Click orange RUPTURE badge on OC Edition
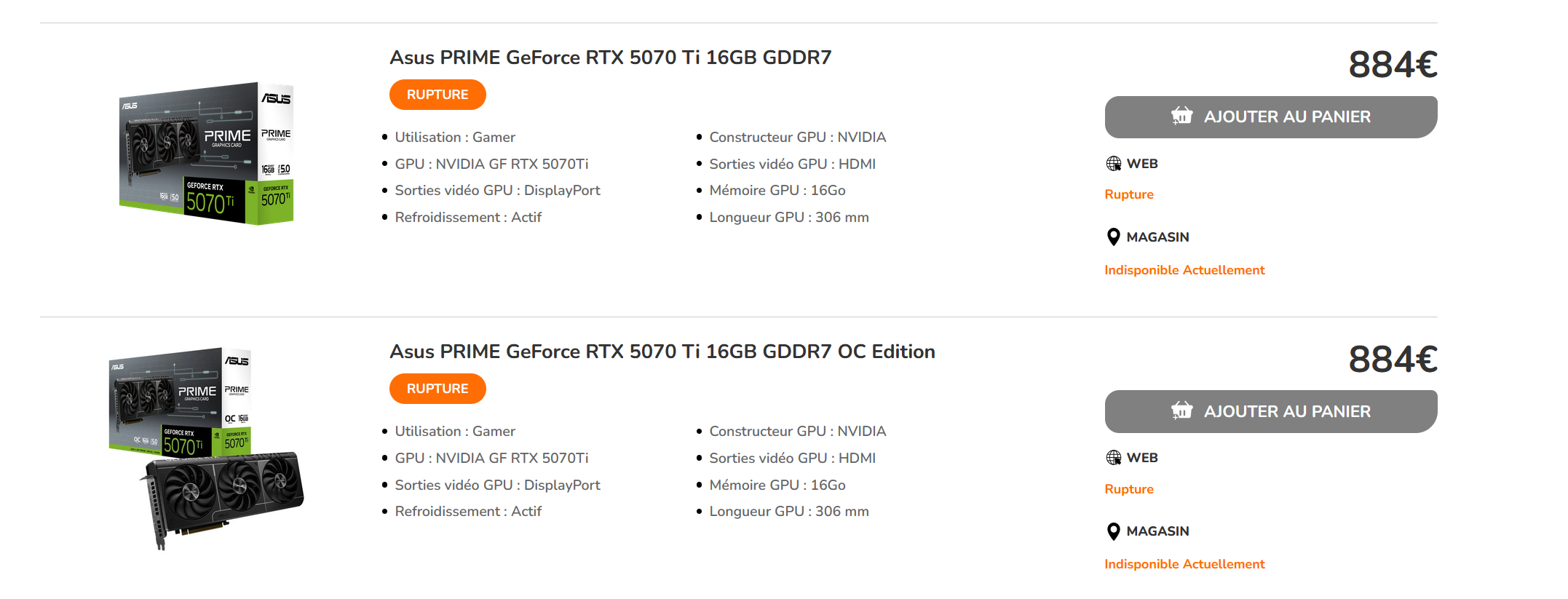The width and height of the screenshot is (1568, 599). click(x=437, y=389)
